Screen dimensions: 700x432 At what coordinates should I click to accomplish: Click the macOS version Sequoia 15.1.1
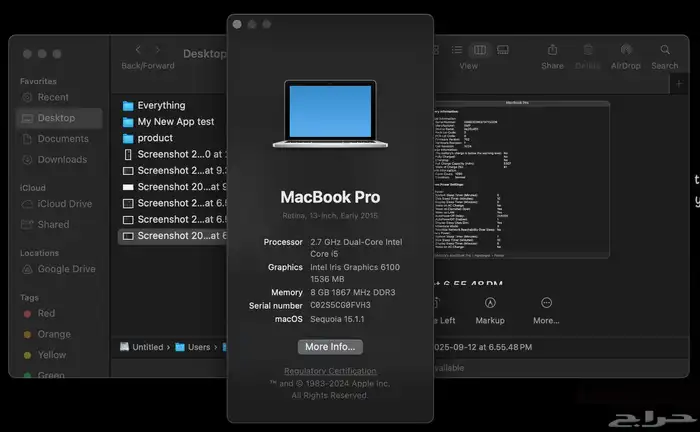click(x=337, y=319)
